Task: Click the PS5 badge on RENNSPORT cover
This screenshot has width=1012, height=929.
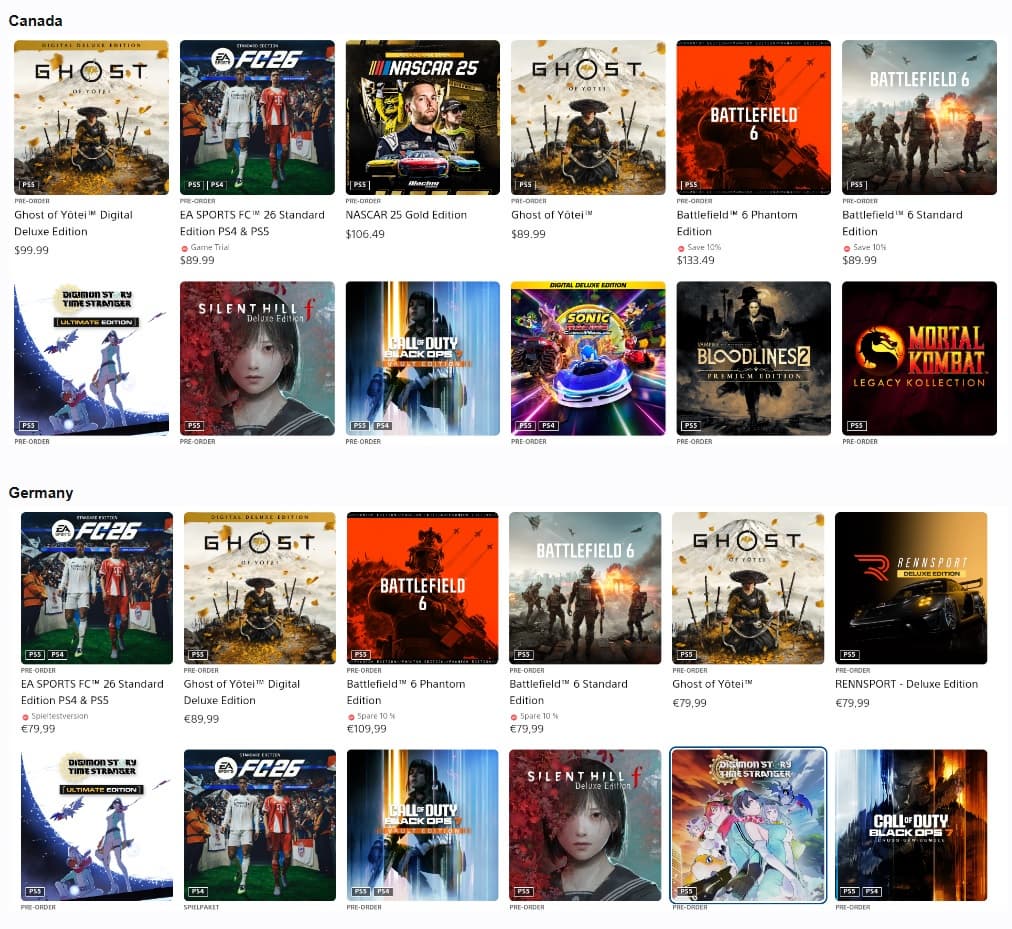Action: [x=849, y=654]
